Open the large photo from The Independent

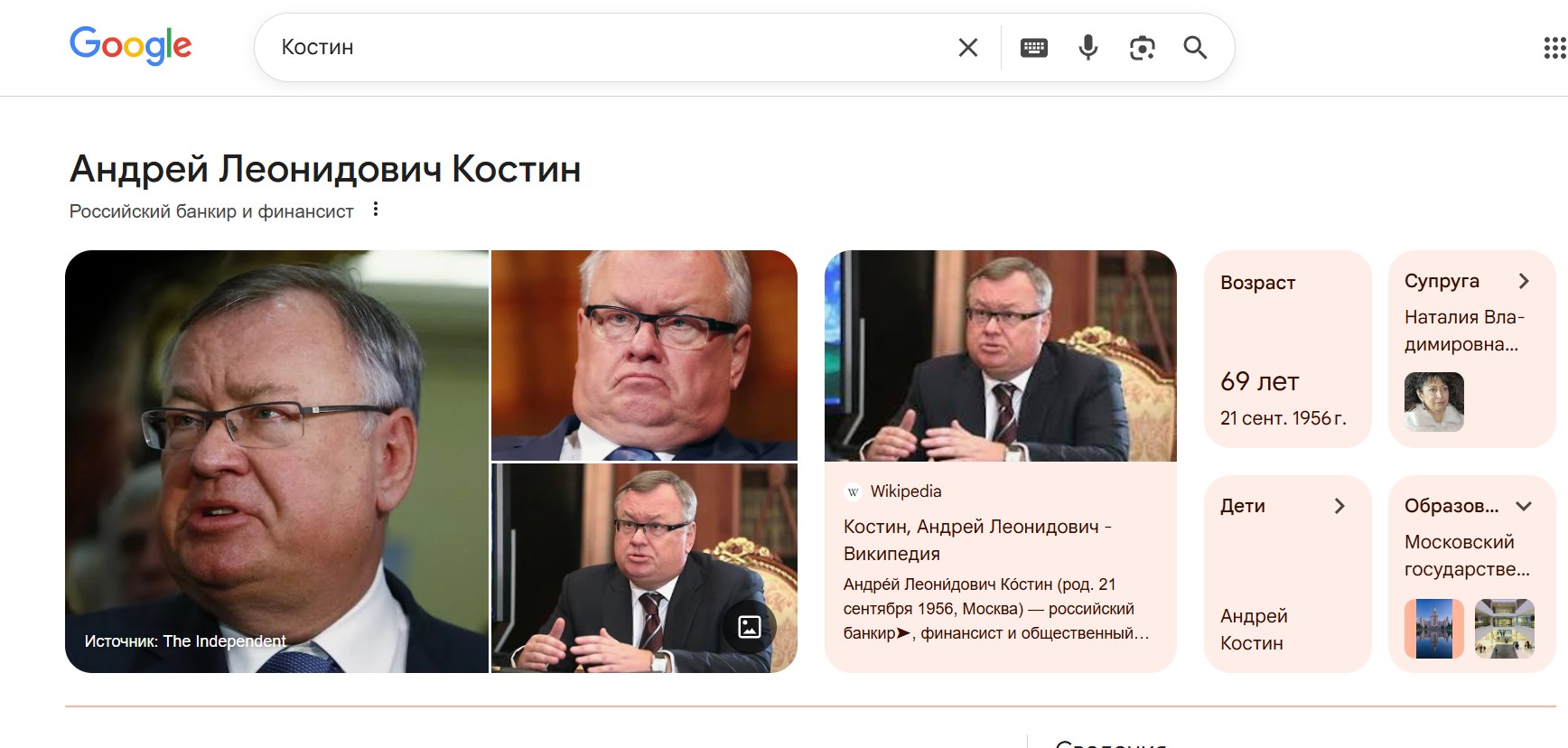276,462
